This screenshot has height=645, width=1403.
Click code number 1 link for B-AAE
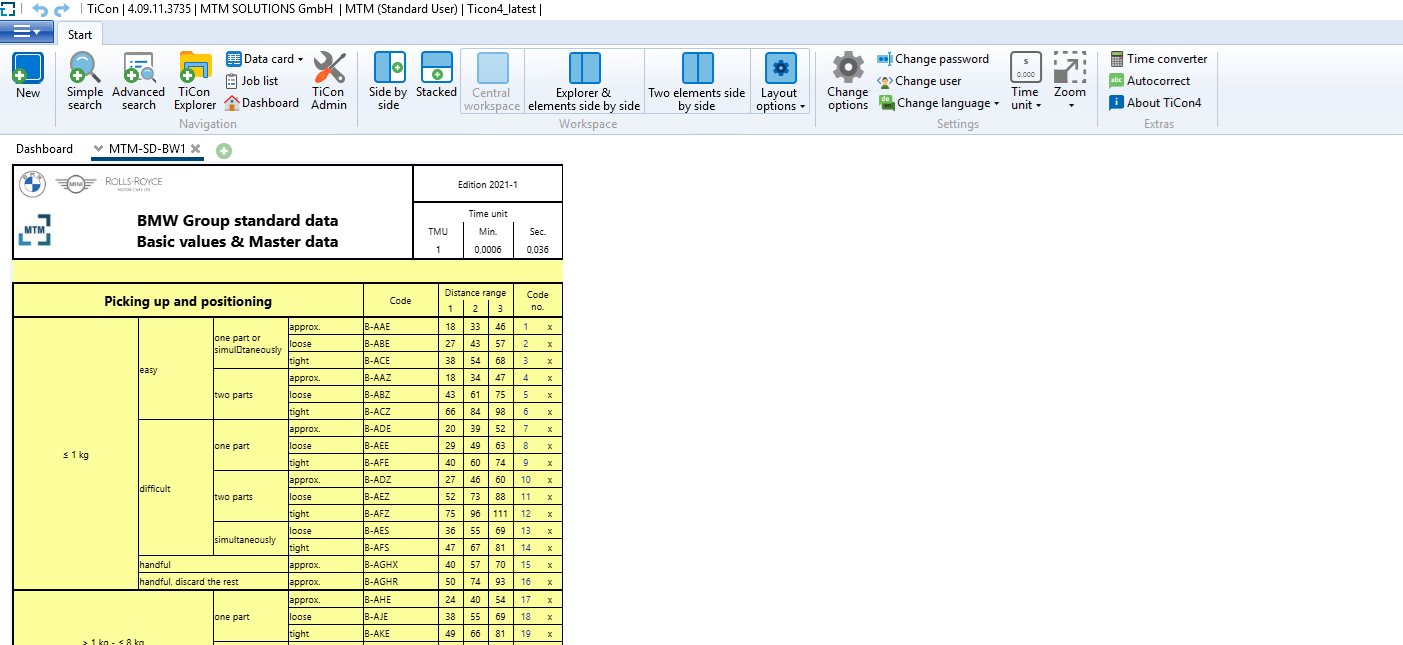[526, 327]
